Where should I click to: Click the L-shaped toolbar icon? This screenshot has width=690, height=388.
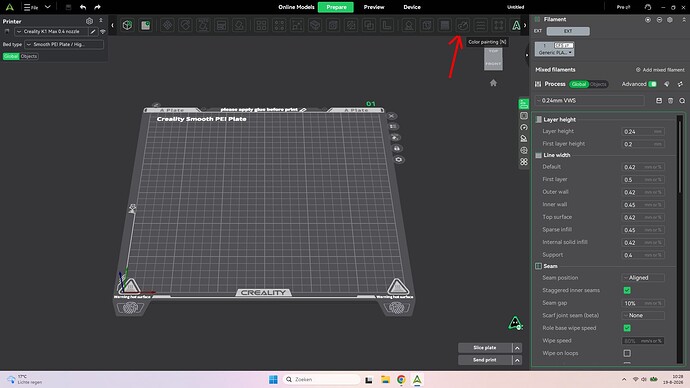[387, 25]
